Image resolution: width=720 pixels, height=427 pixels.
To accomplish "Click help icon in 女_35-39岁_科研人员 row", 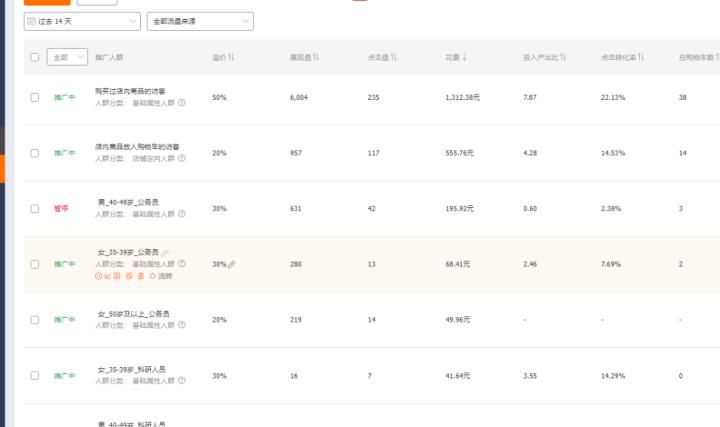I will 182,381.
